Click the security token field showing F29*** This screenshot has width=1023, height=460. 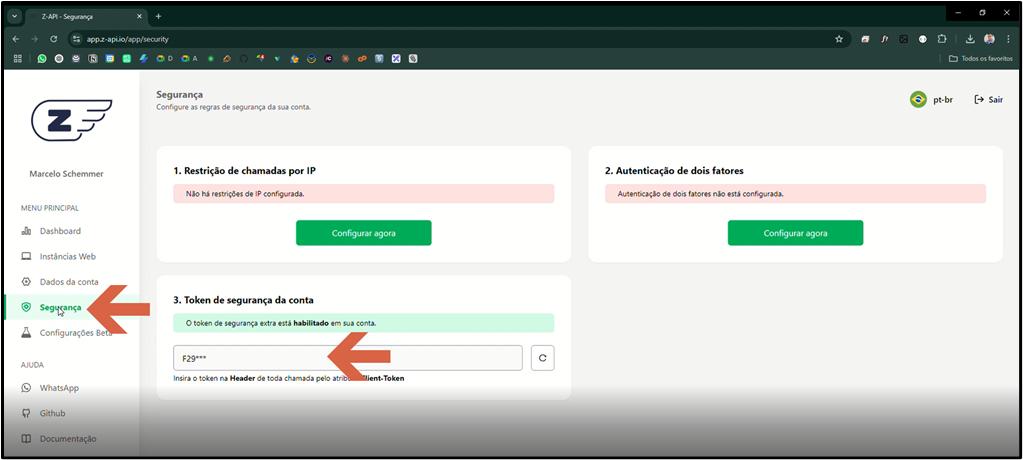pyautogui.click(x=348, y=358)
